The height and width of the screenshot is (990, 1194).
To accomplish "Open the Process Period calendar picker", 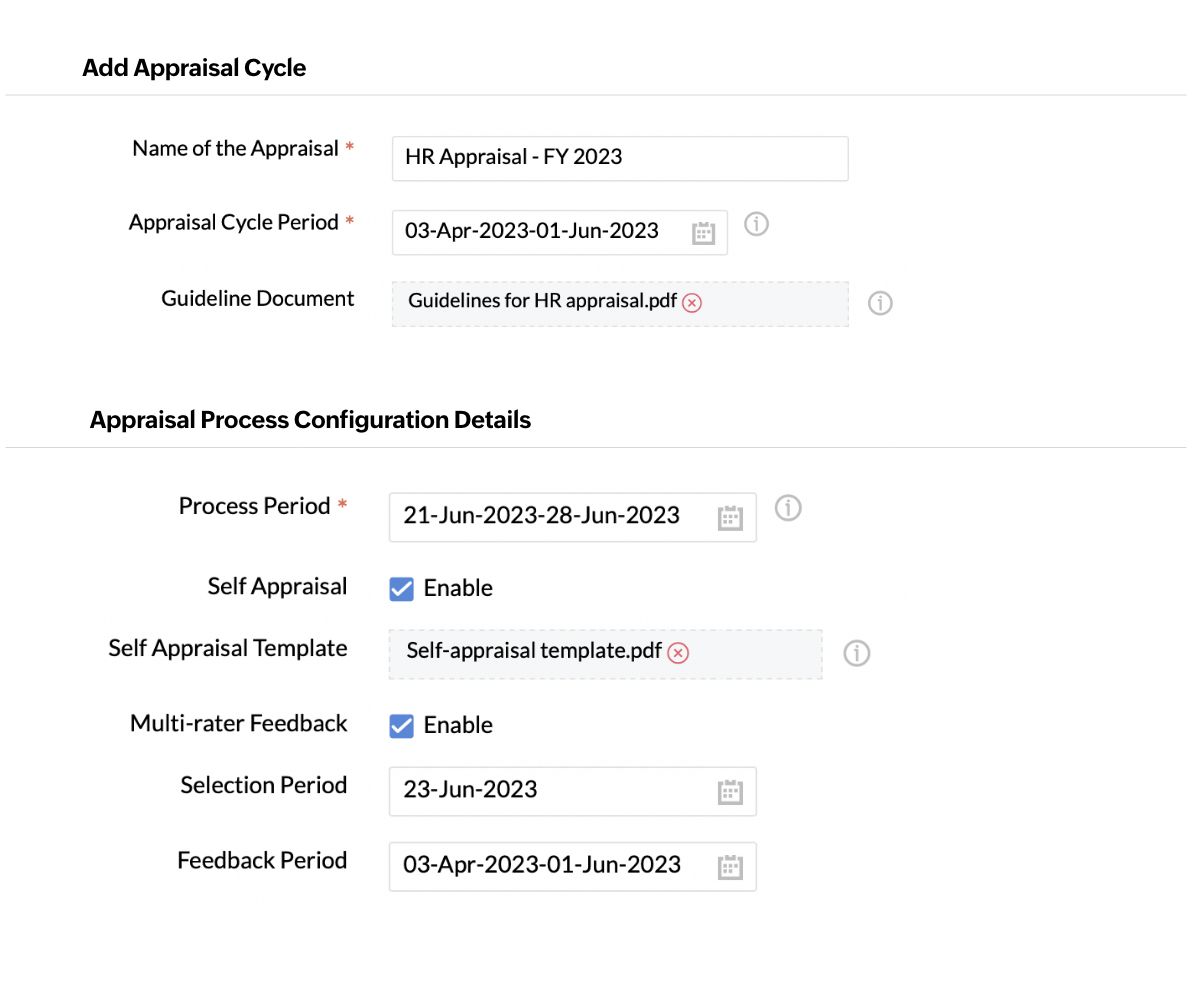I will pyautogui.click(x=730, y=517).
